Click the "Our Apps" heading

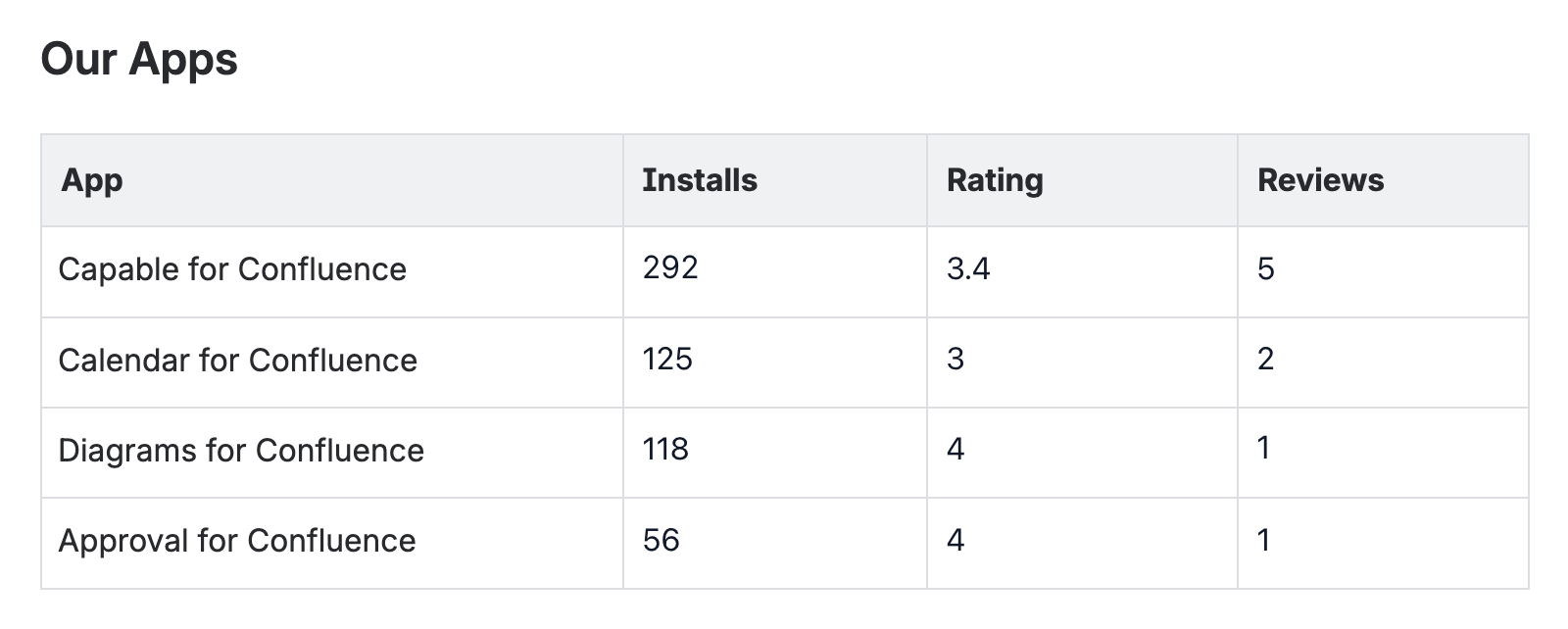pyautogui.click(x=139, y=59)
